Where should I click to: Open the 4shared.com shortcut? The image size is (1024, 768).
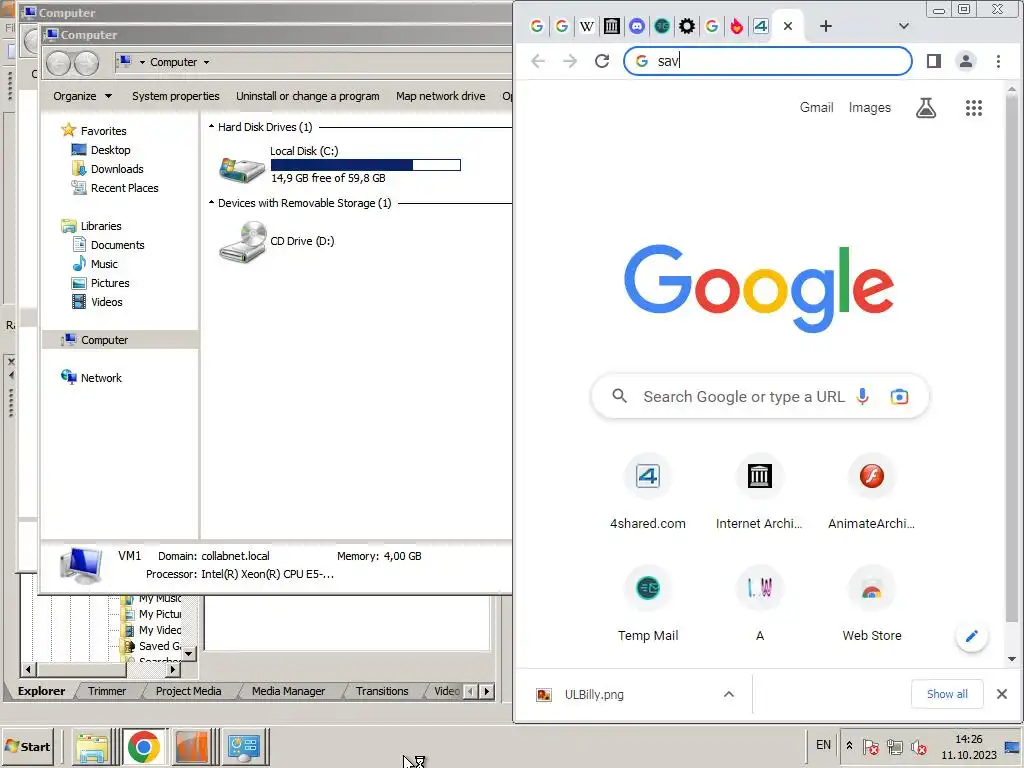[x=648, y=492]
